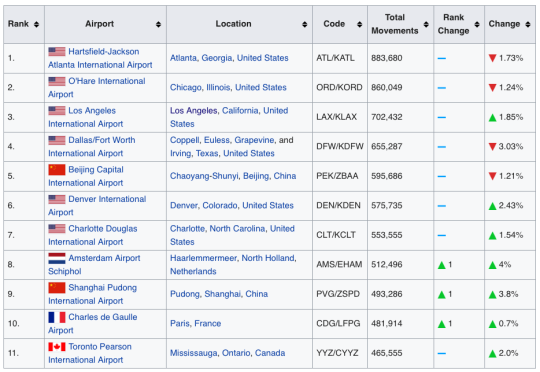The width and height of the screenshot is (540, 372).
Task: Sort by Change column sort arrows
Action: pos(528,24)
